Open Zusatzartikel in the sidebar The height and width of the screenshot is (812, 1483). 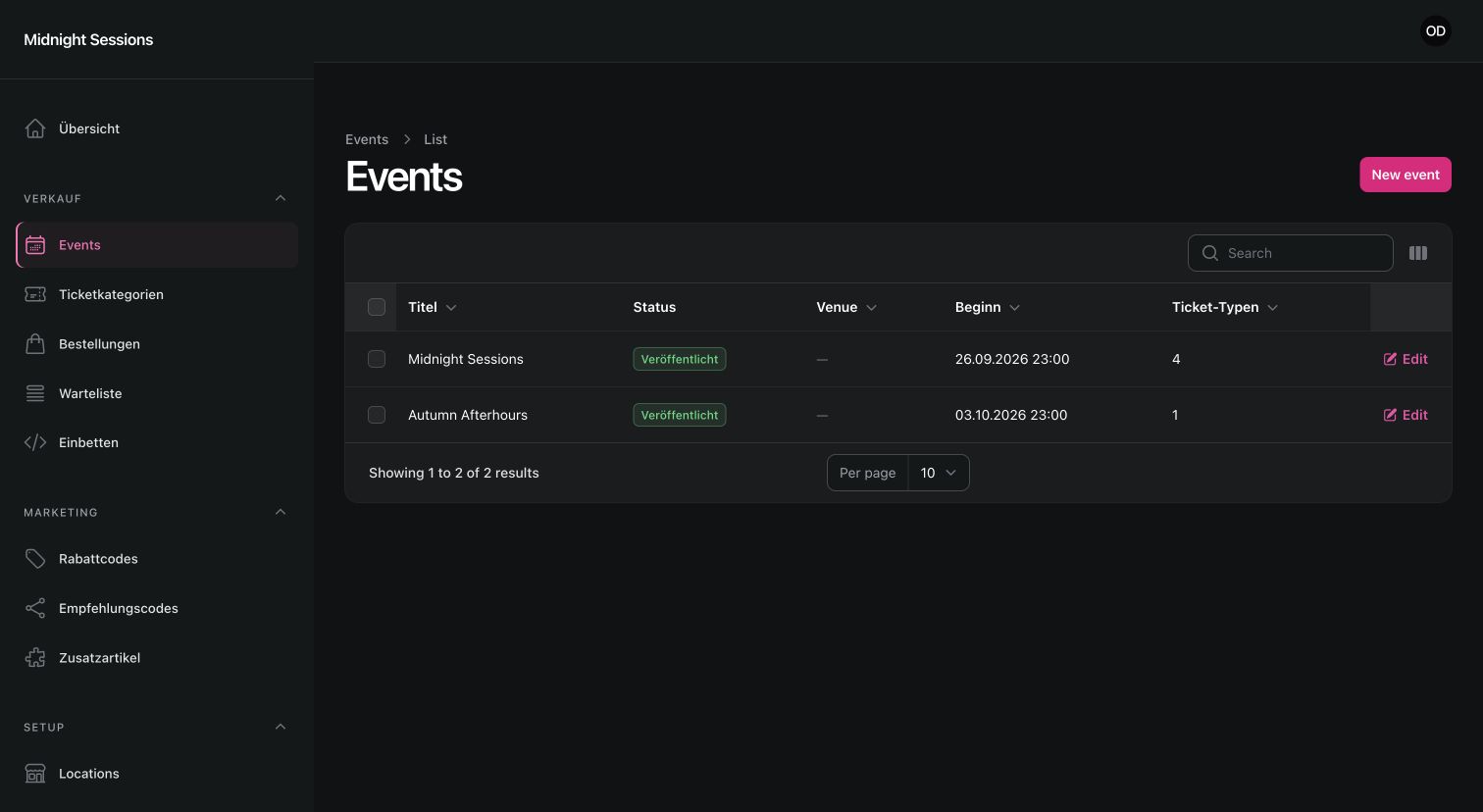point(157,658)
